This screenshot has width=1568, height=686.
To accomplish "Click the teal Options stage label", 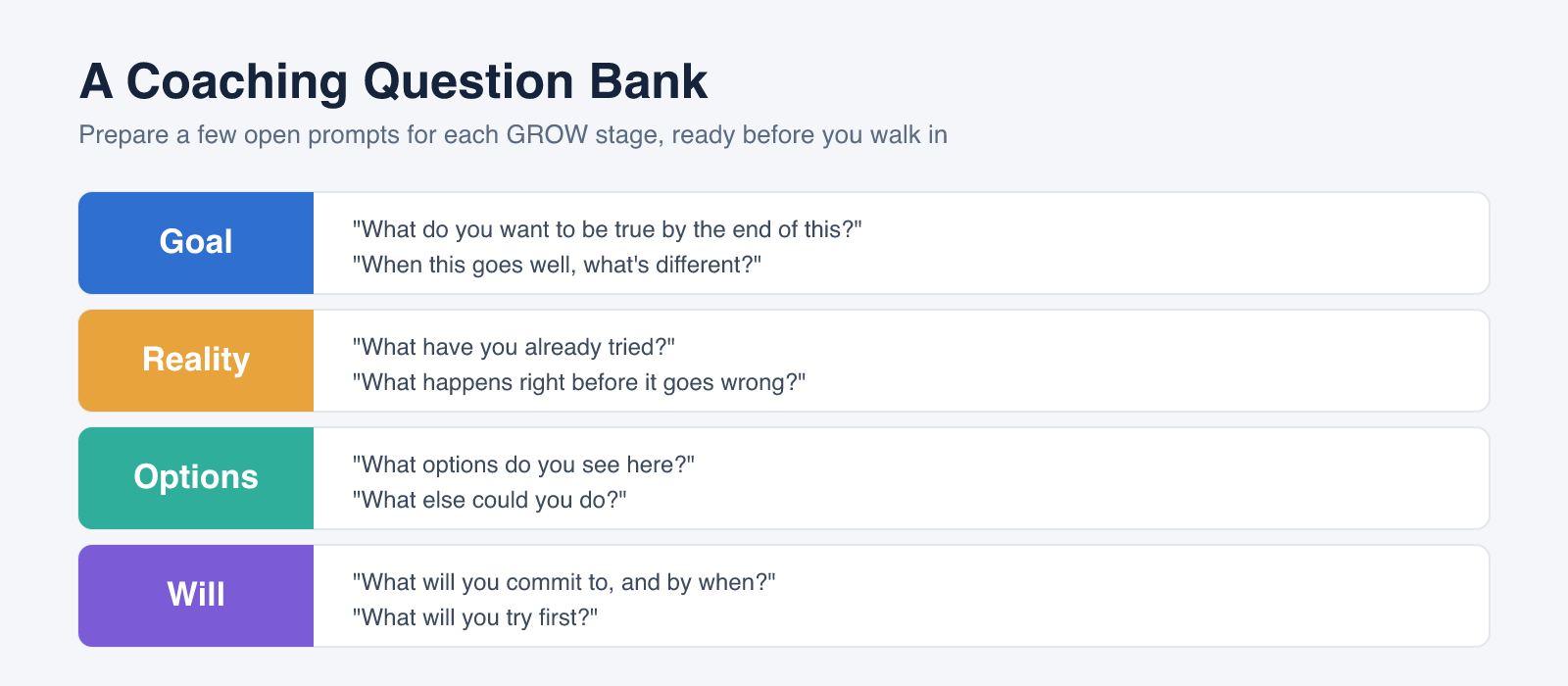I will (196, 478).
